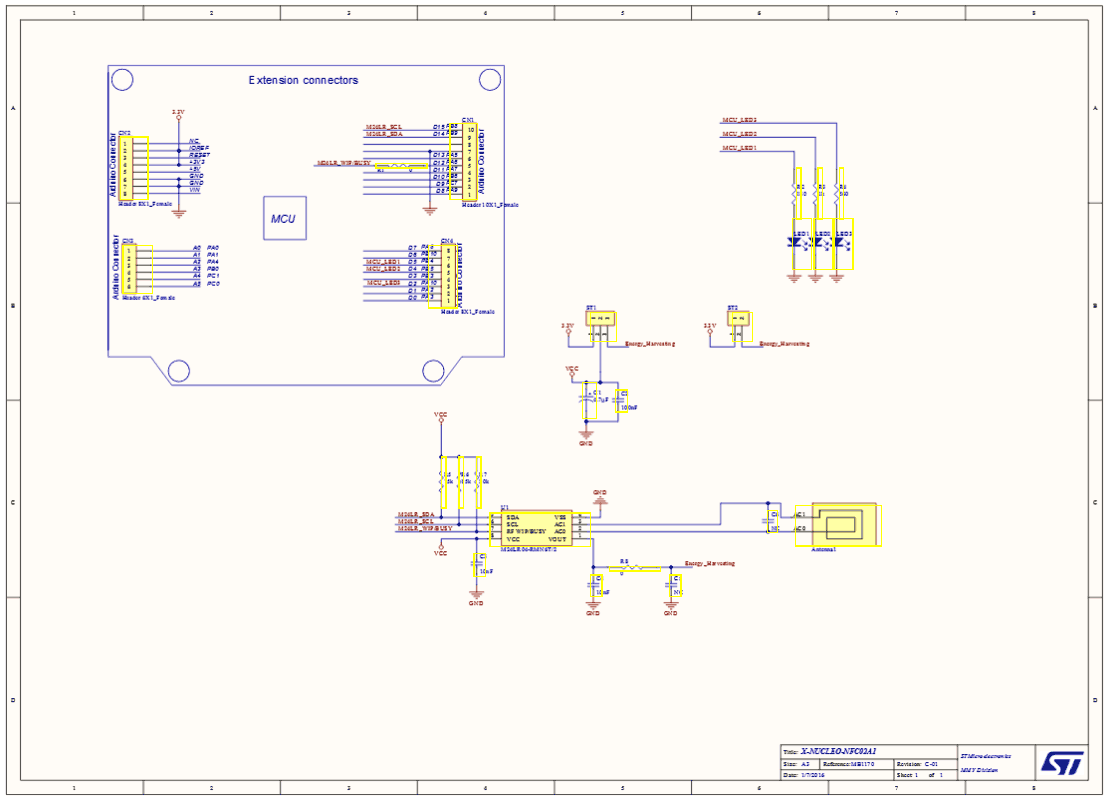Screen dimensions: 1109x800
Task: Click the Revision C-01 field
Action: point(917,764)
